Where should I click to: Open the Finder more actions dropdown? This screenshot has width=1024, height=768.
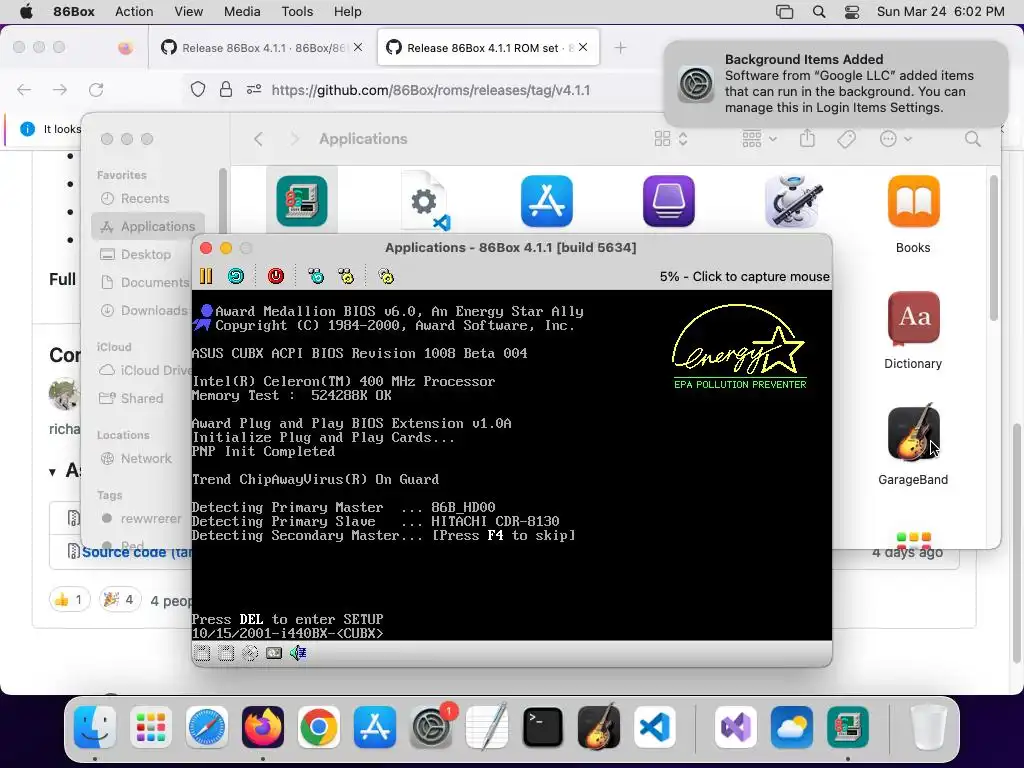click(x=895, y=138)
